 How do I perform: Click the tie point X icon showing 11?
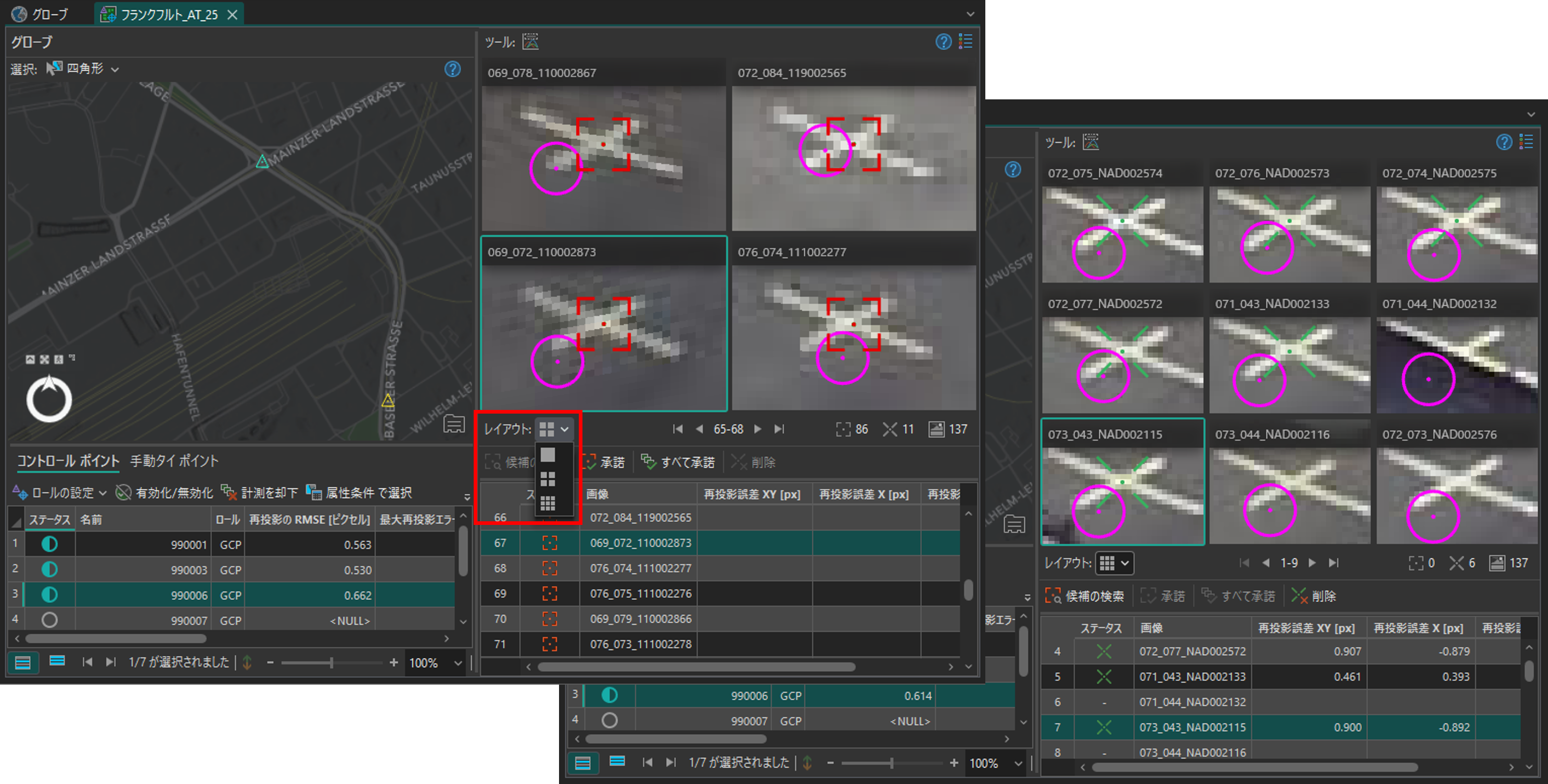click(x=890, y=429)
